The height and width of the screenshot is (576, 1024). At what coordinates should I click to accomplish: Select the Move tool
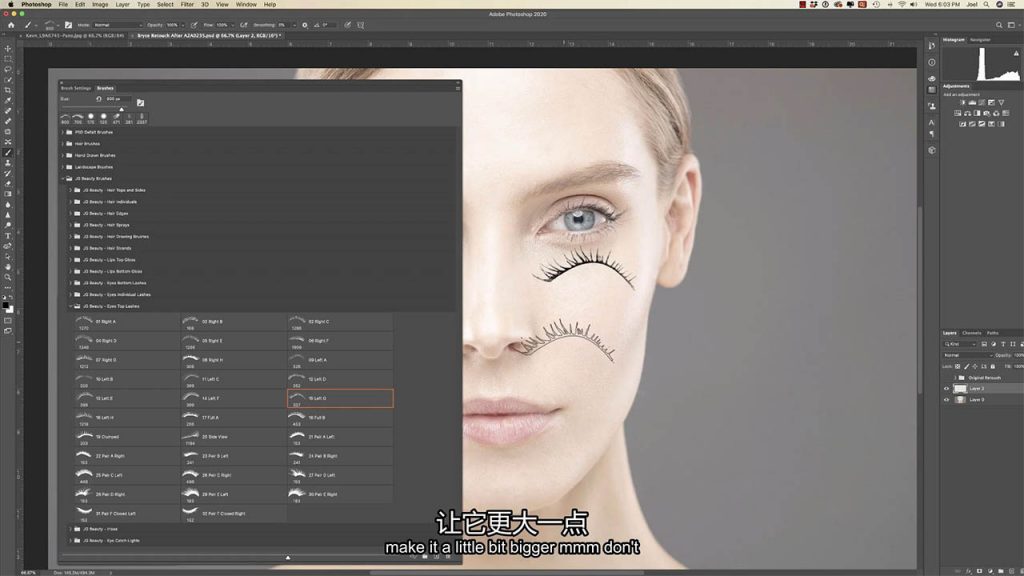coord(8,48)
